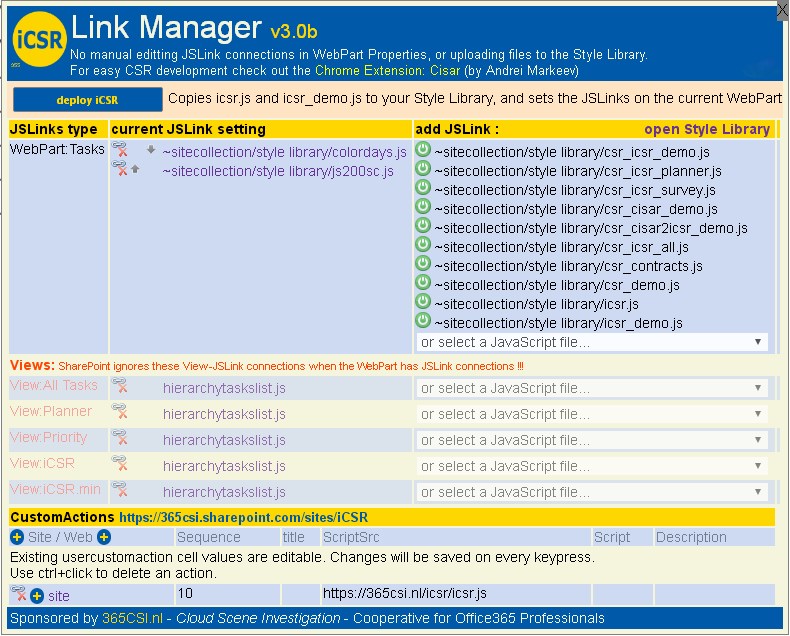790x636 pixels.
Task: Move colordays.js down in order
Action: [151, 150]
